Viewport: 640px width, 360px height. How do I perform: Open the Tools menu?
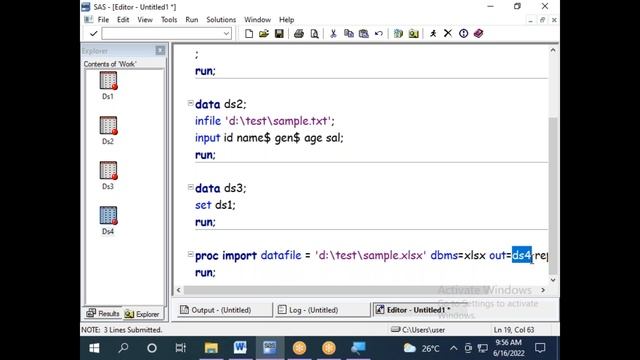tap(169, 20)
